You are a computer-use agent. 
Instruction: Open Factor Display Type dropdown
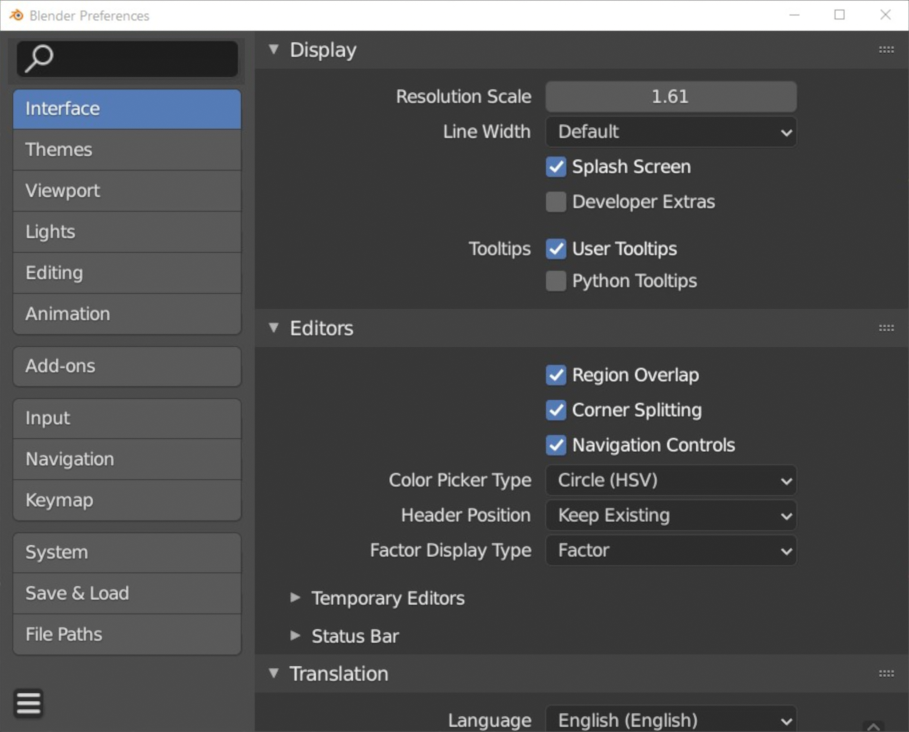click(671, 551)
